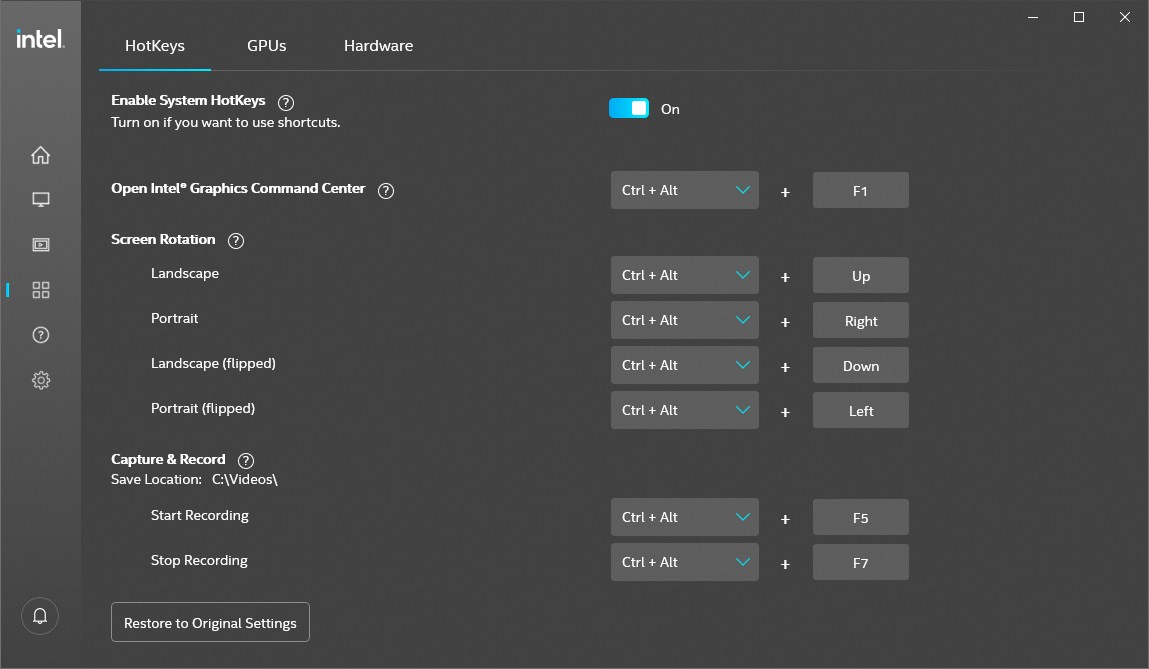Expand the Start Recording modifier dropdown

pyautogui.click(x=684, y=517)
